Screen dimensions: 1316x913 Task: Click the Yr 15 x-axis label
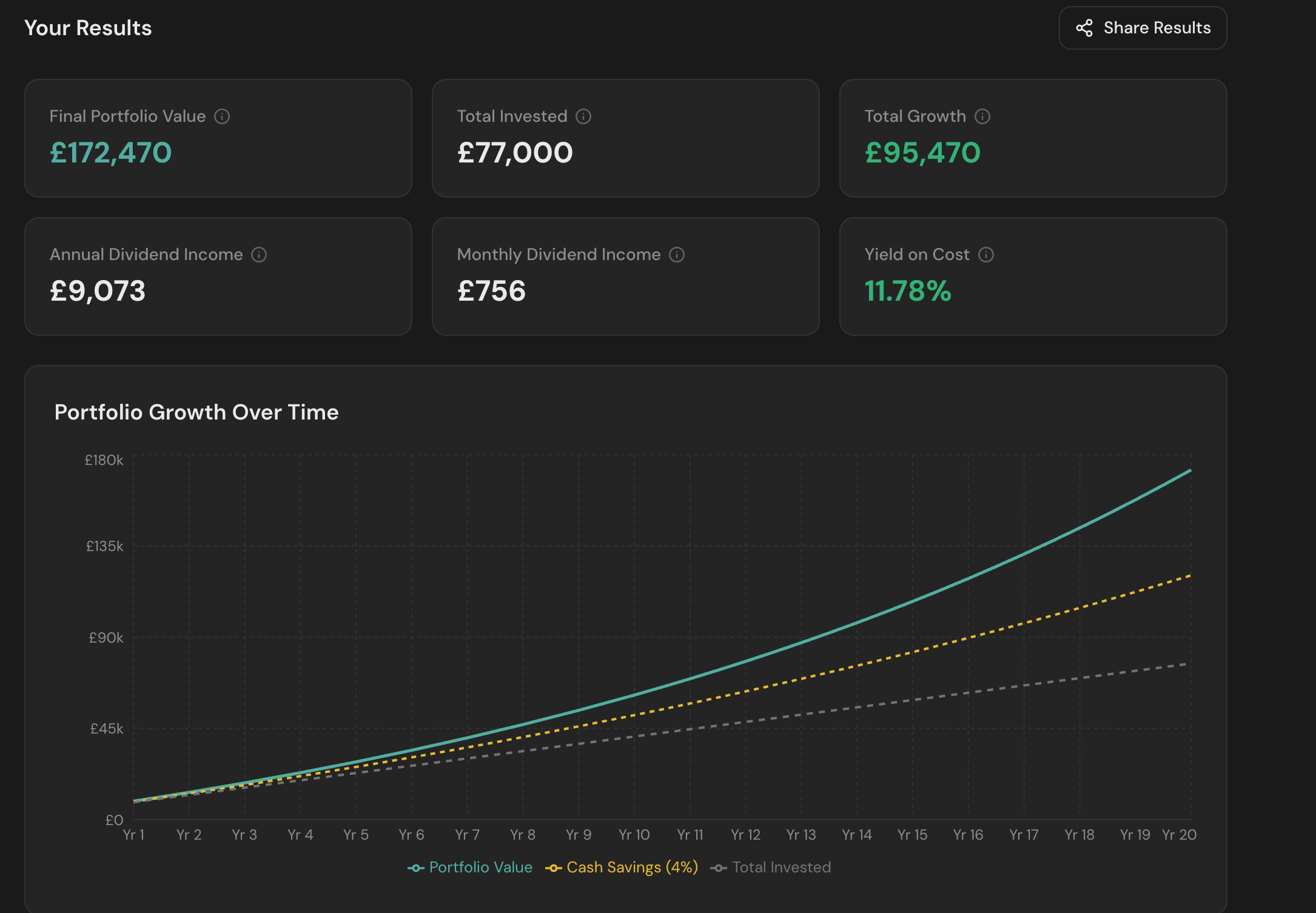[x=913, y=835]
